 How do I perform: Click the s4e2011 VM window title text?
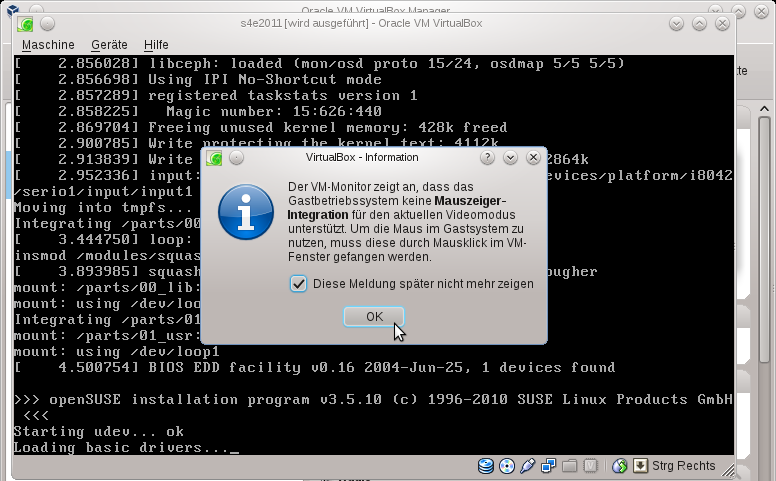tap(361, 23)
